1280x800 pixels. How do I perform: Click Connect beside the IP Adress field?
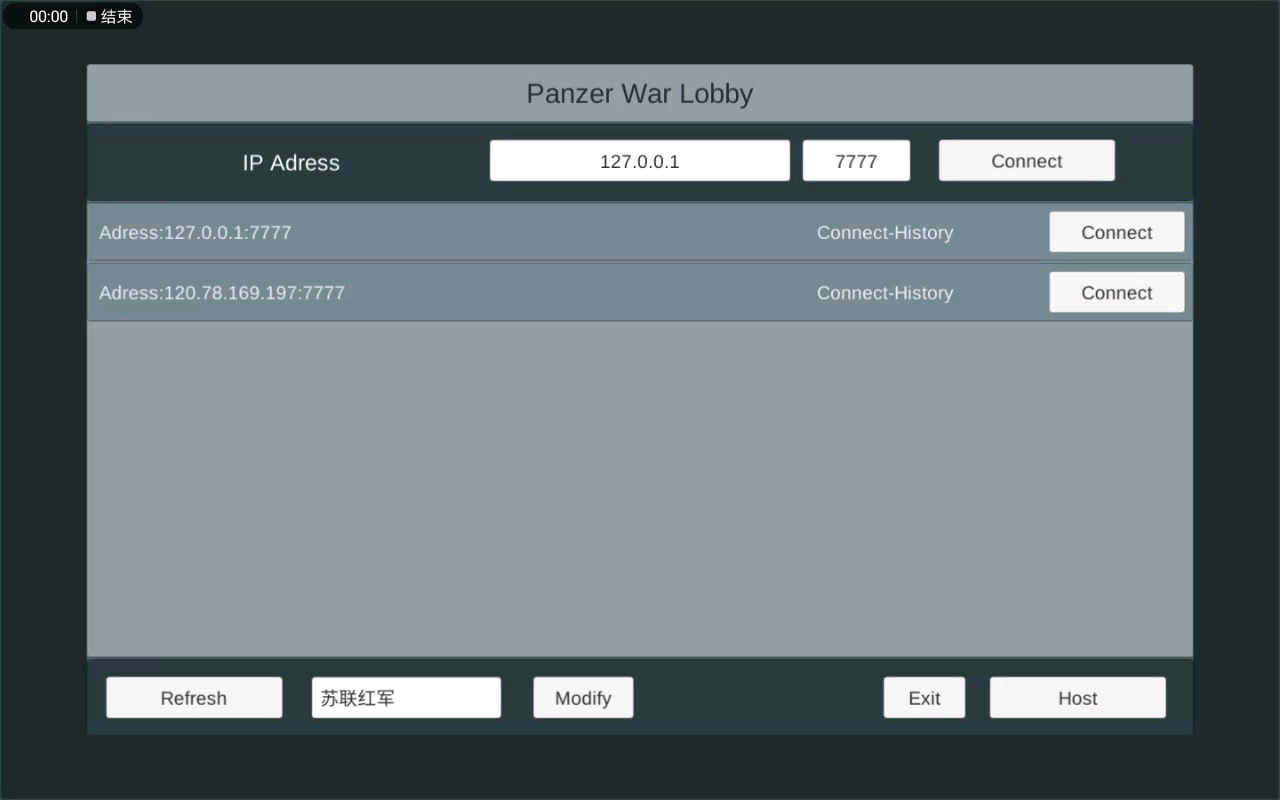(x=1026, y=160)
